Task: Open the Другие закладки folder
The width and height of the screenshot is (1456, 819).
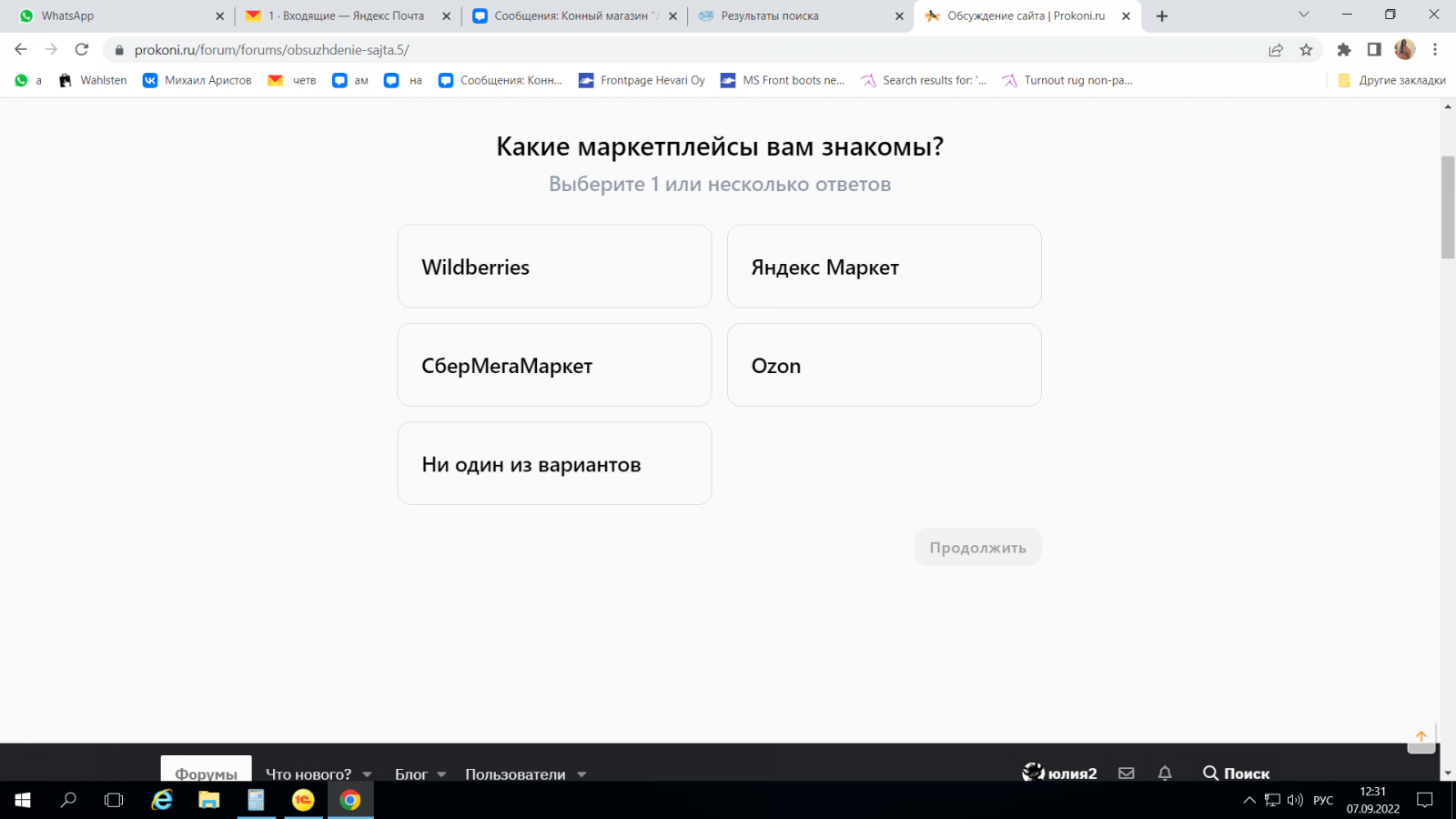Action: point(1391,80)
